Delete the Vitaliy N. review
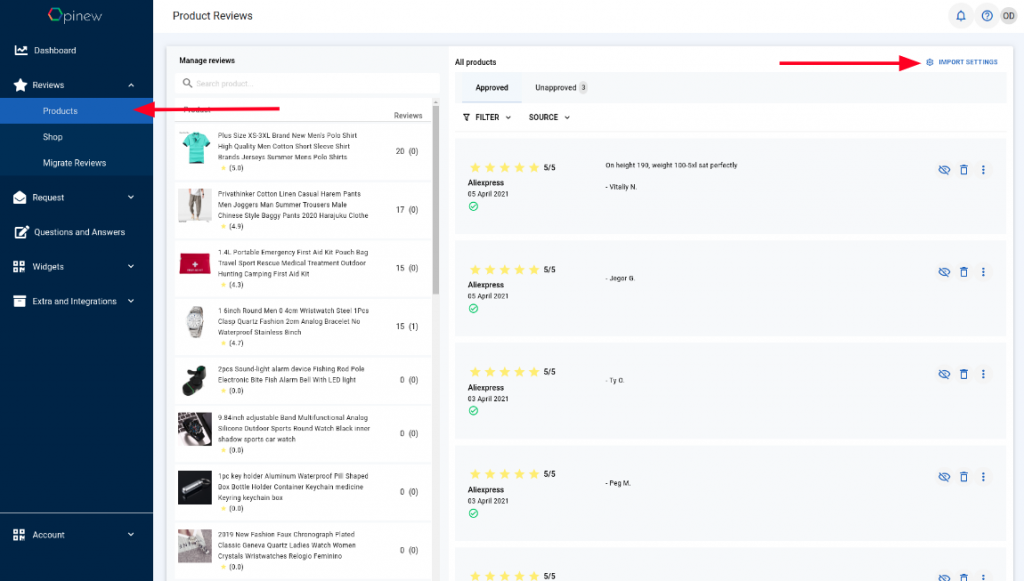Screen dimensions: 1024x581 963,170
